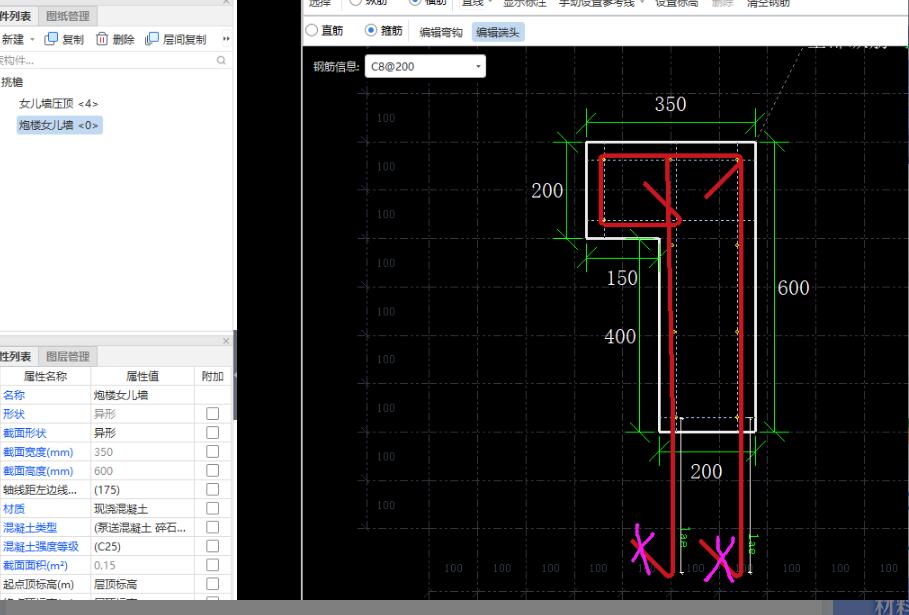This screenshot has width=909, height=615.
Task: Click the 混凝土类型 value cell
Action: point(143,527)
